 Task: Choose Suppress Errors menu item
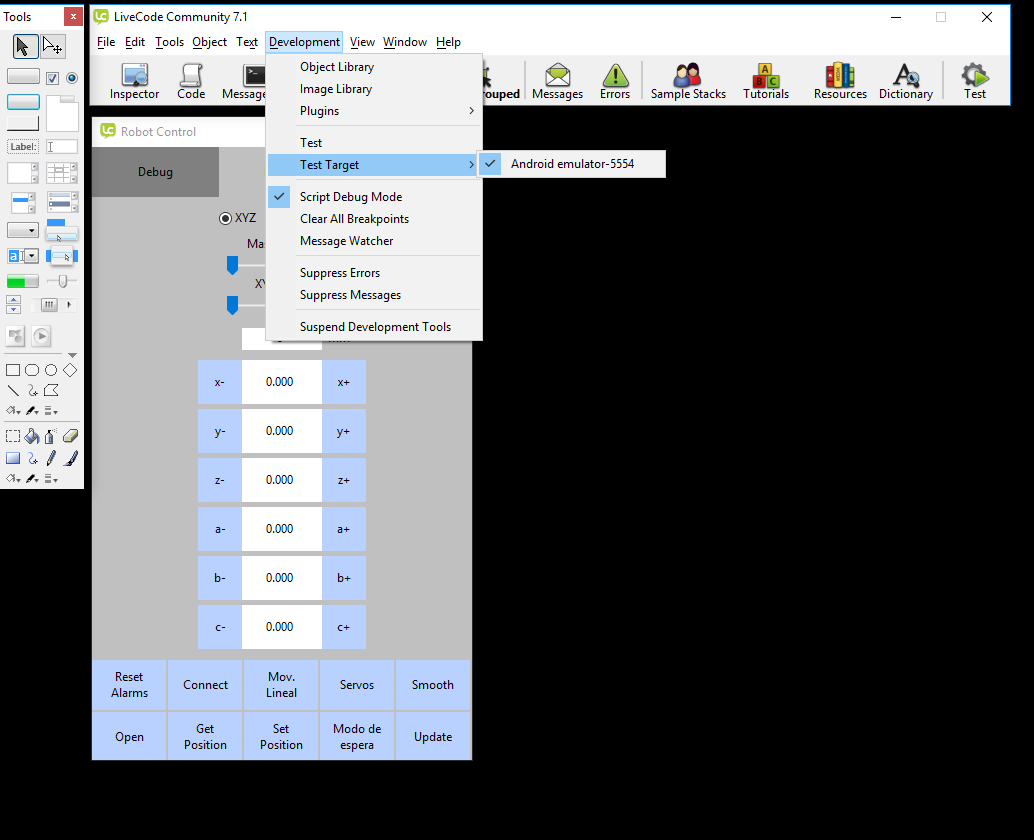tap(374, 273)
